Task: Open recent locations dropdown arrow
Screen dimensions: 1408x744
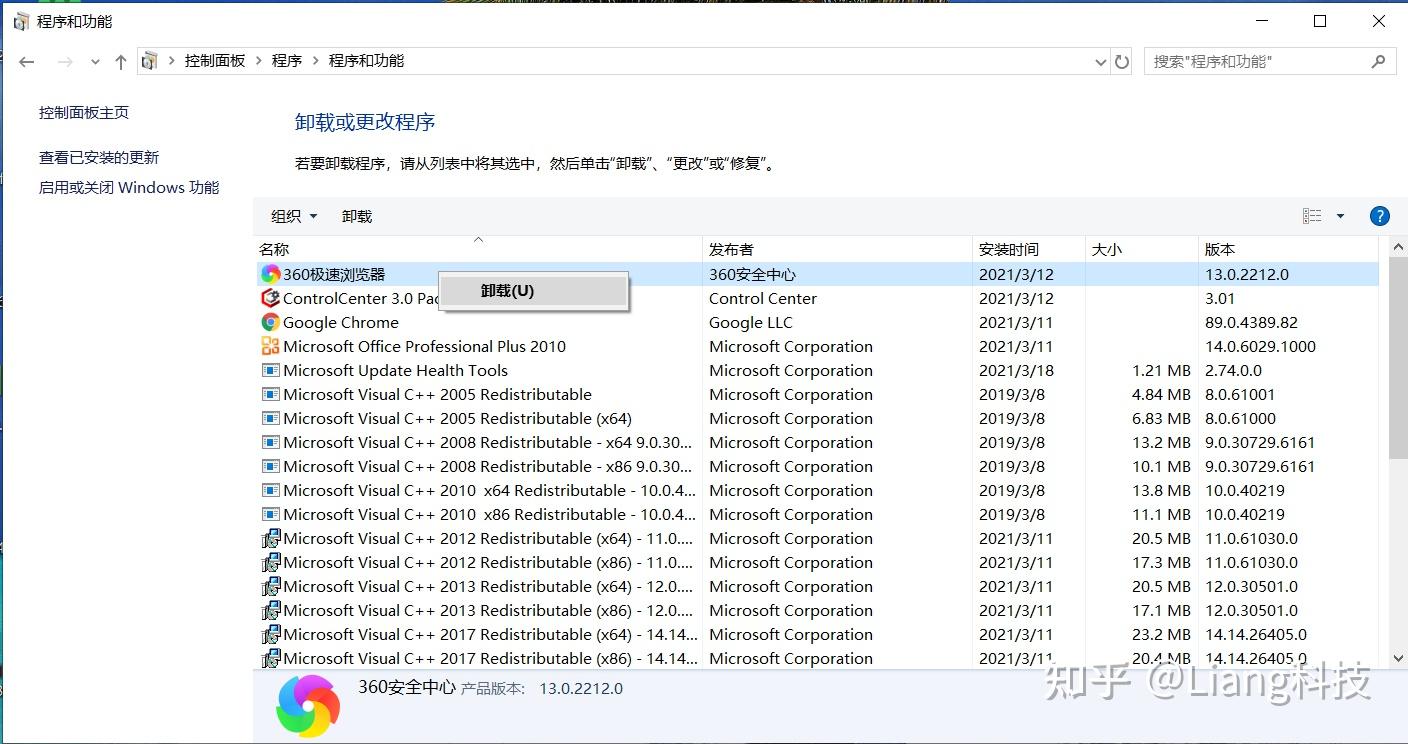Action: (95, 62)
